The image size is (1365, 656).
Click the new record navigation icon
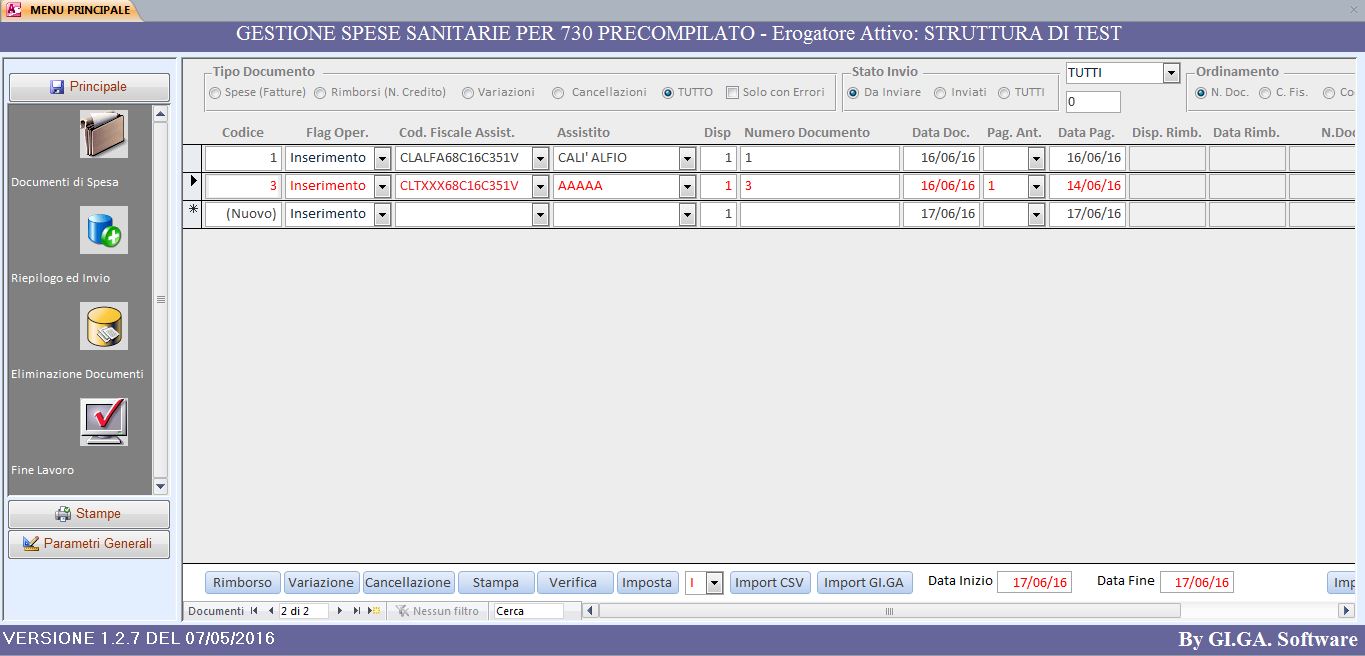pyautogui.click(x=374, y=610)
